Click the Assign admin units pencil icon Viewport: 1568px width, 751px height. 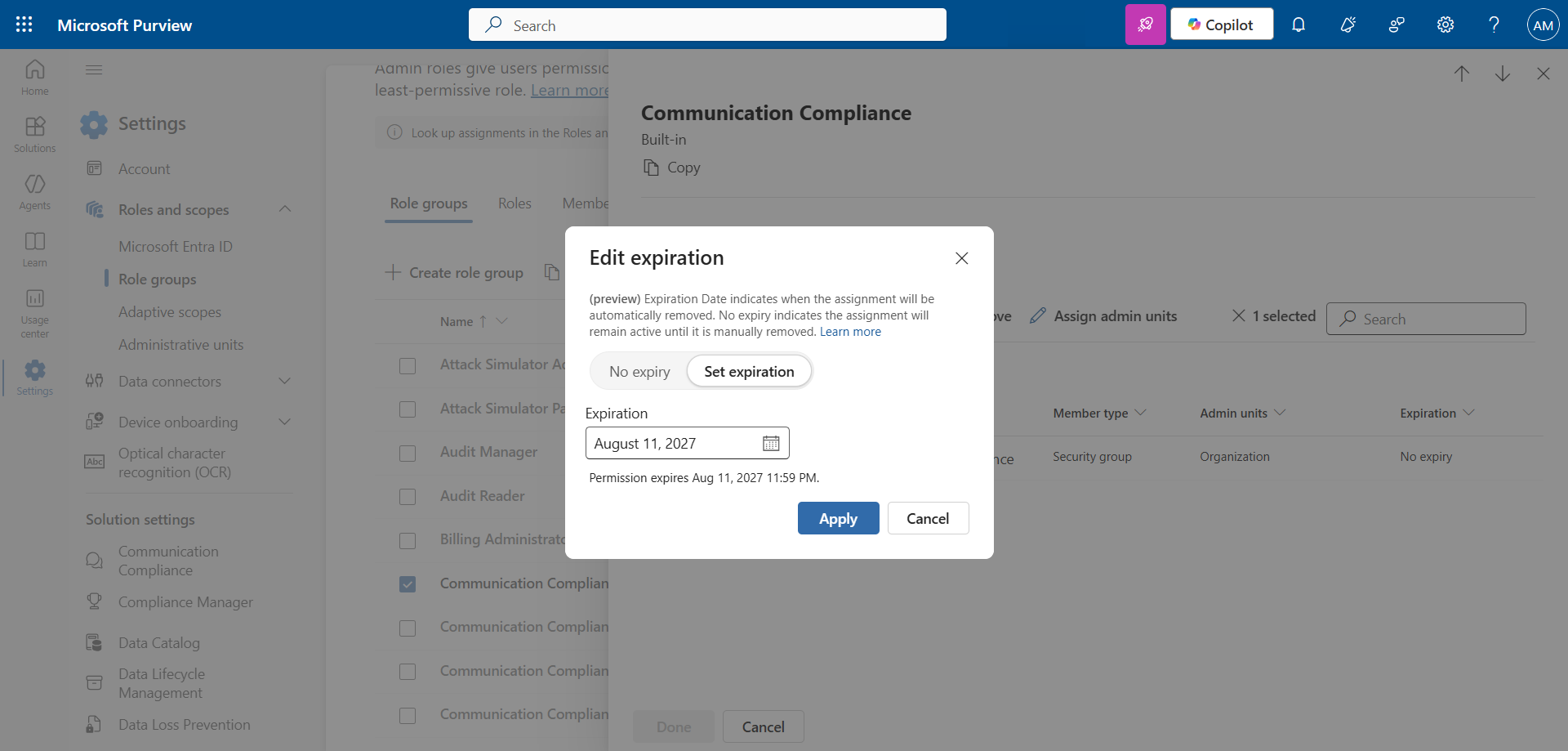1038,315
